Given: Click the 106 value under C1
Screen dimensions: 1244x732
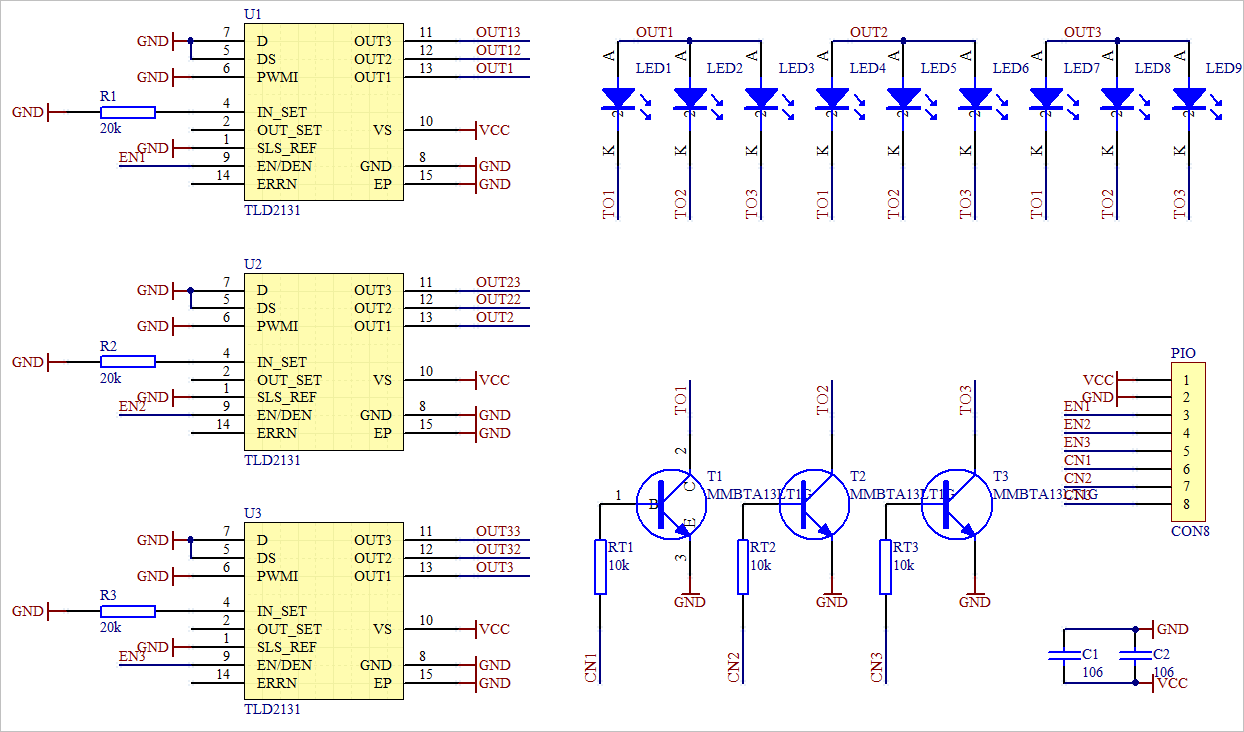Looking at the screenshot, I should [1093, 673].
